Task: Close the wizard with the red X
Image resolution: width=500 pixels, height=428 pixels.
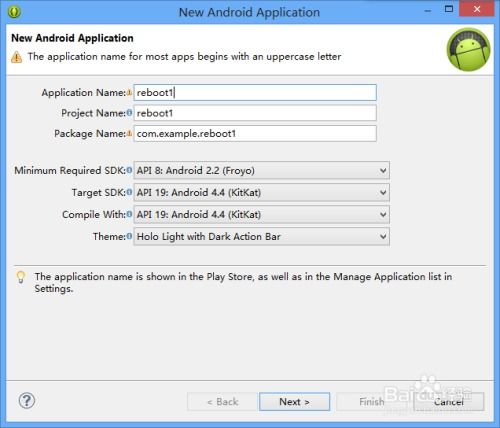Action: click(477, 9)
